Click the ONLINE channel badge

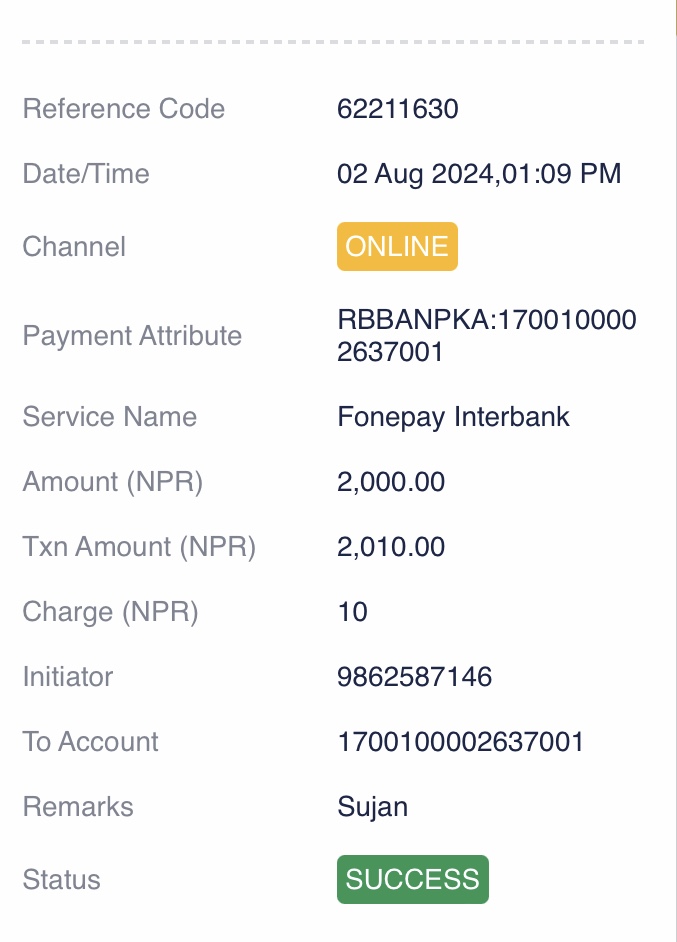(x=397, y=246)
